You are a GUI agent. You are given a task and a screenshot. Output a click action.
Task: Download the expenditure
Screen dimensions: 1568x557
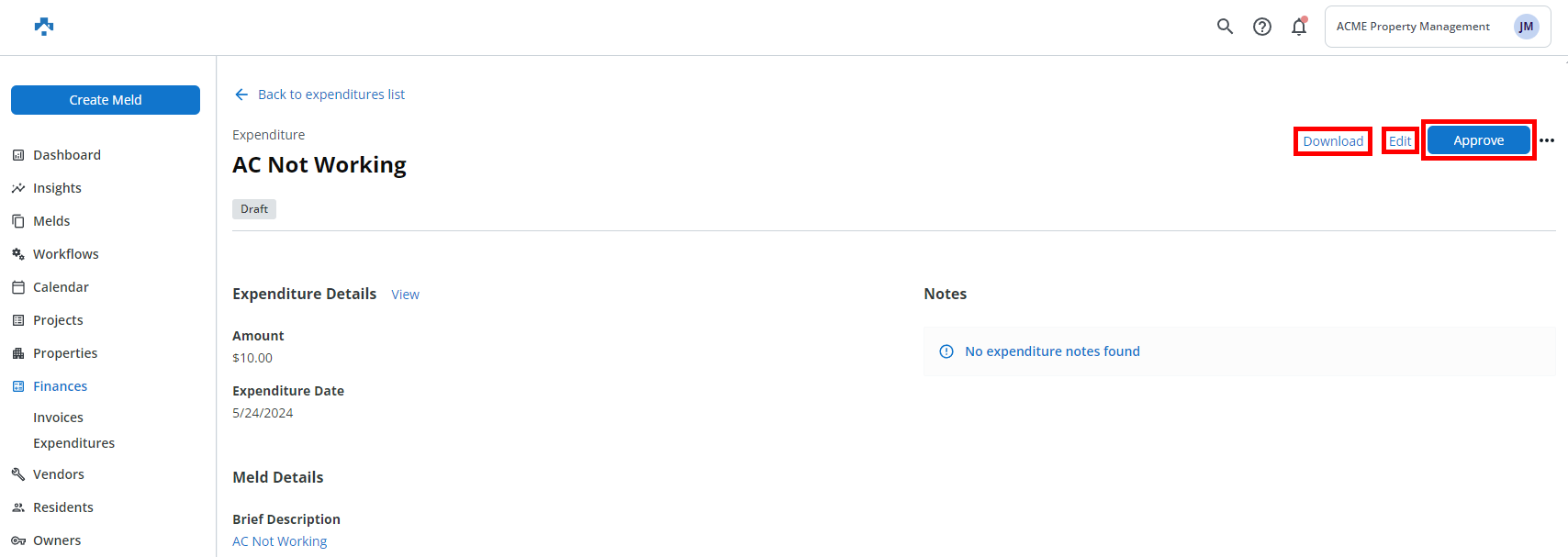1333,141
